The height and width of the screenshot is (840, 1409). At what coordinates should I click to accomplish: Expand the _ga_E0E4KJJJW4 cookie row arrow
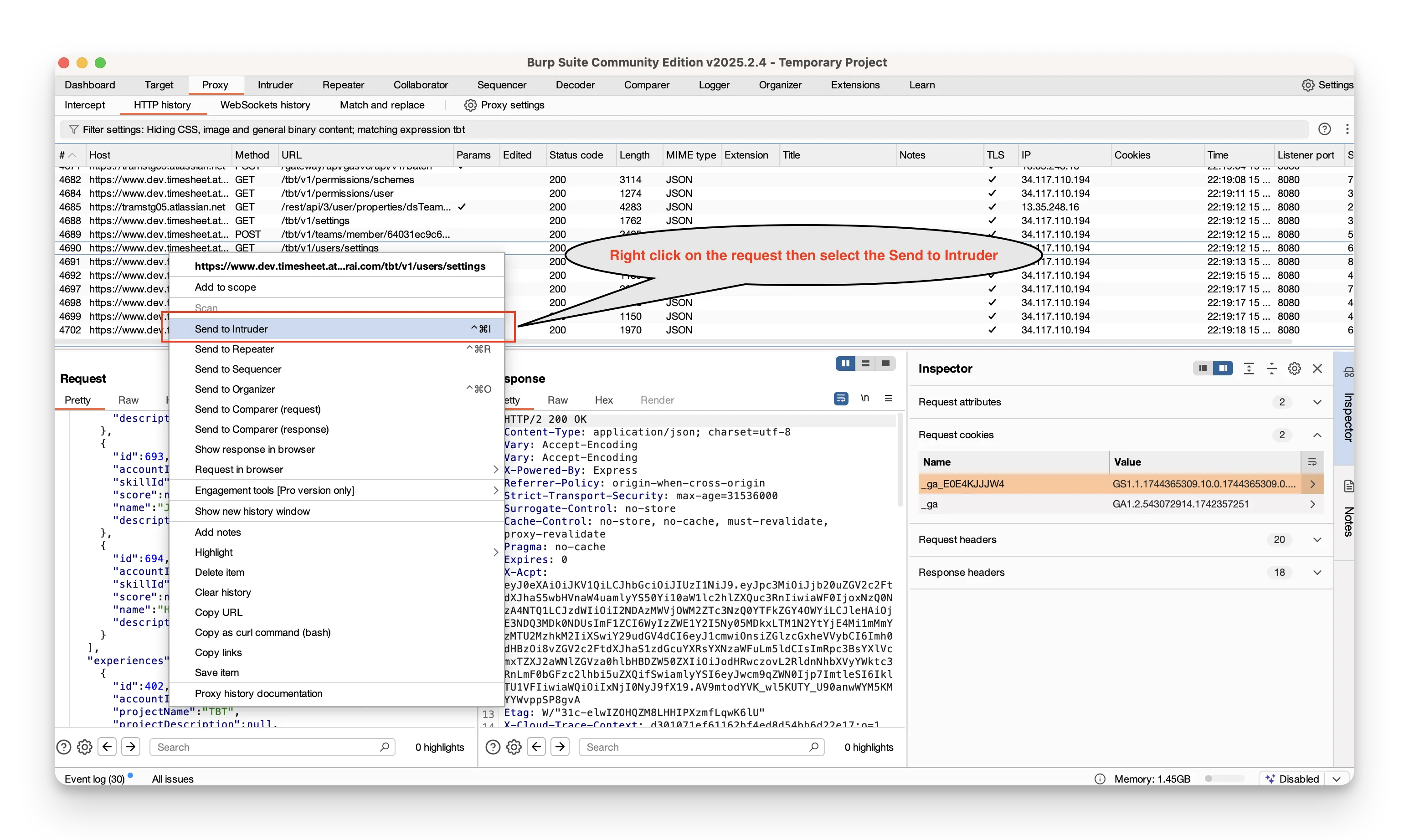(1312, 484)
